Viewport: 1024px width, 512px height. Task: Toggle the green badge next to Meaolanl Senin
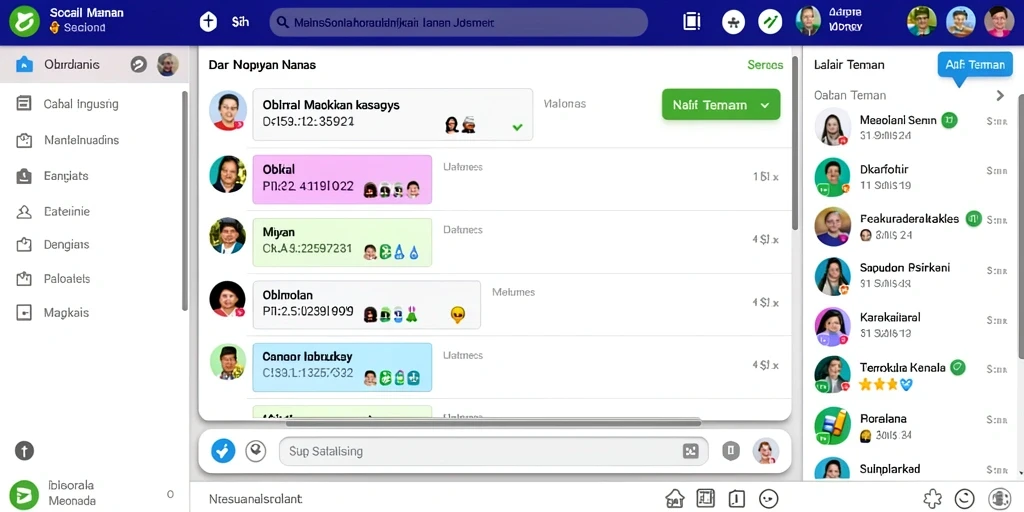[950, 120]
